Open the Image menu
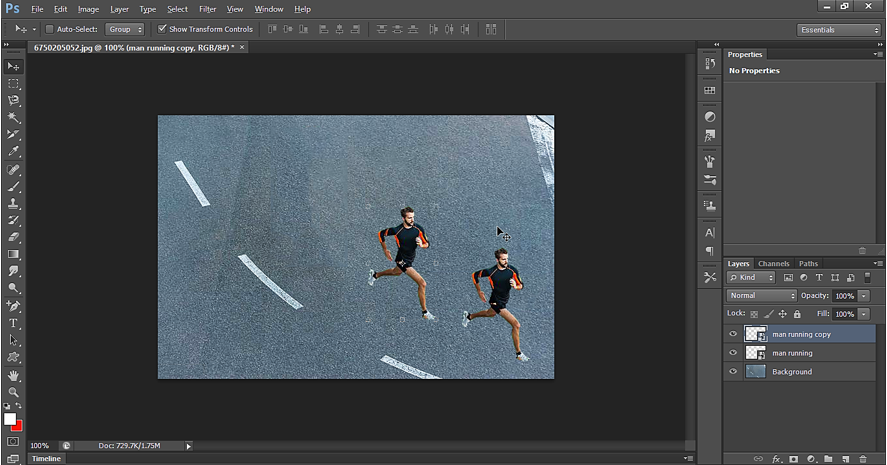The height and width of the screenshot is (465, 887). tap(88, 9)
